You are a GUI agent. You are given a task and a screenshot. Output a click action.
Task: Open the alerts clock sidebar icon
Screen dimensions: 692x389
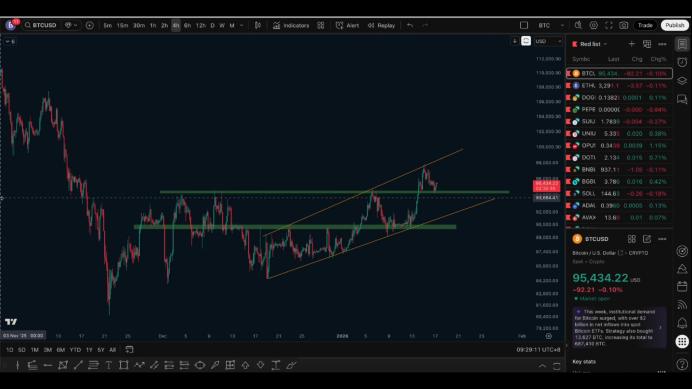(x=682, y=62)
